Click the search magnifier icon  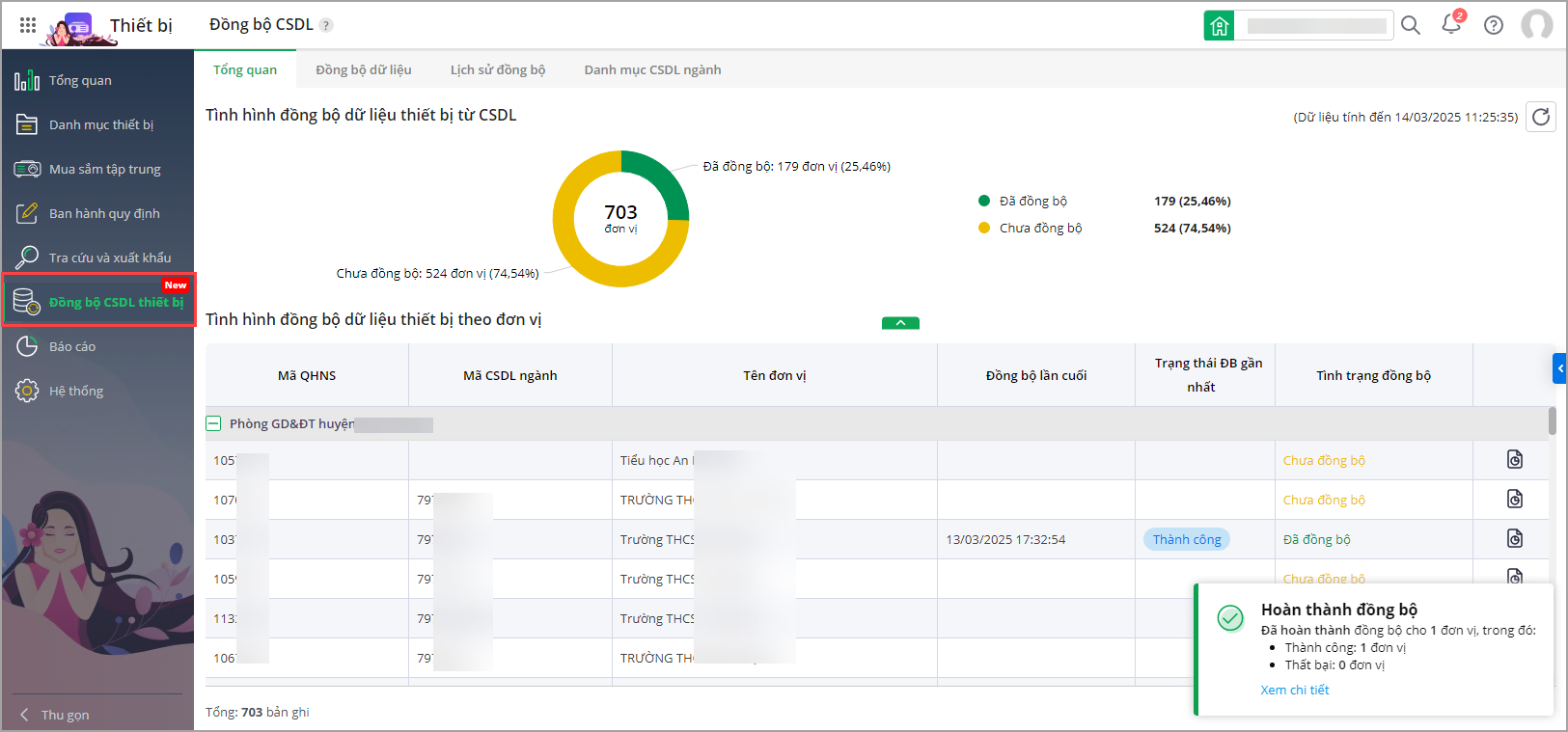coord(1410,25)
